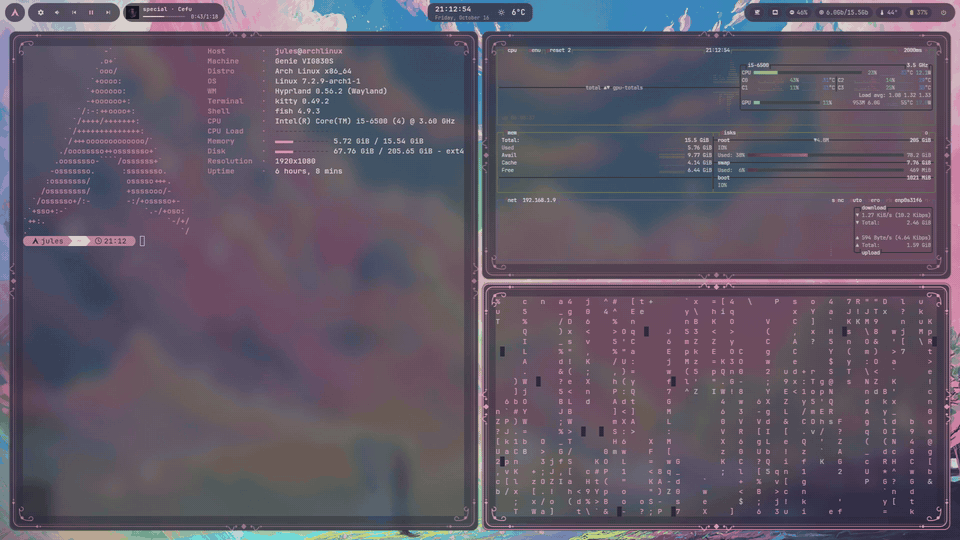Click the 2000ms update interval in btop

[912, 50]
